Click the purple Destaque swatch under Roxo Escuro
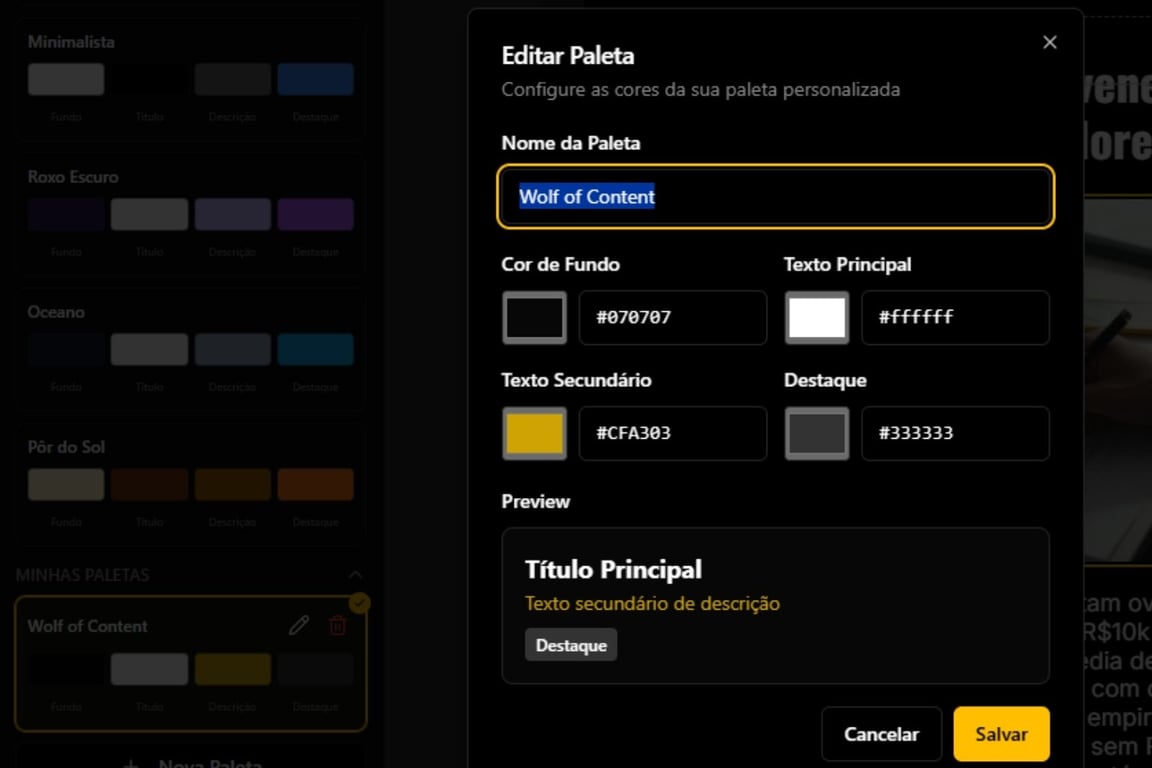 (x=316, y=213)
